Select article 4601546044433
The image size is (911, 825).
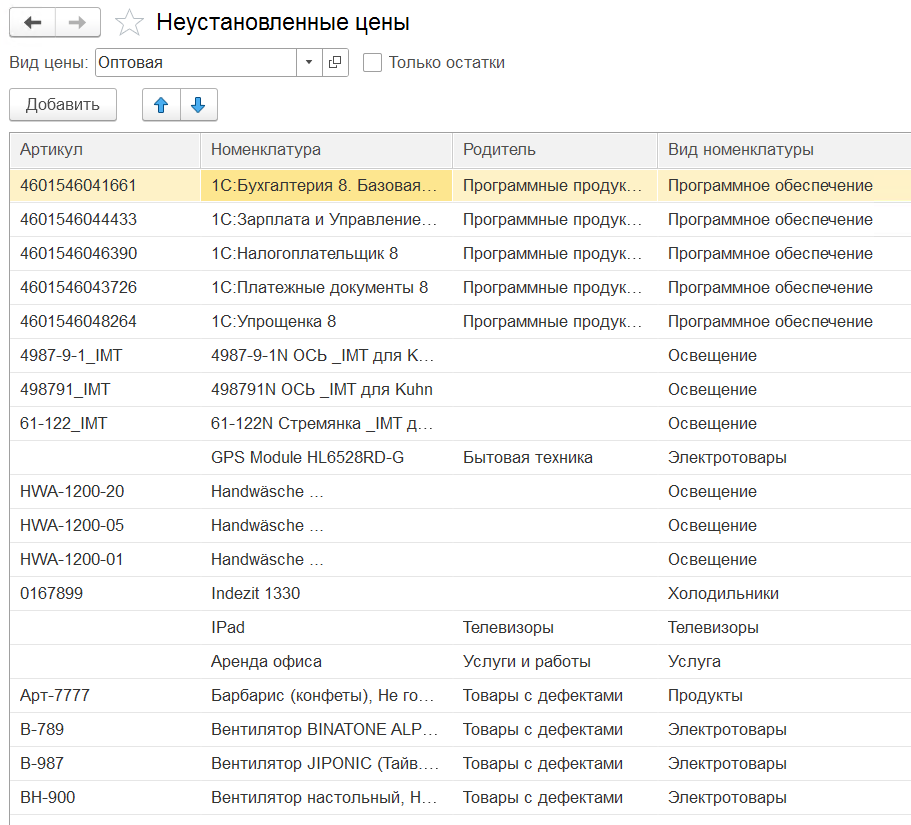pyautogui.click(x=105, y=220)
